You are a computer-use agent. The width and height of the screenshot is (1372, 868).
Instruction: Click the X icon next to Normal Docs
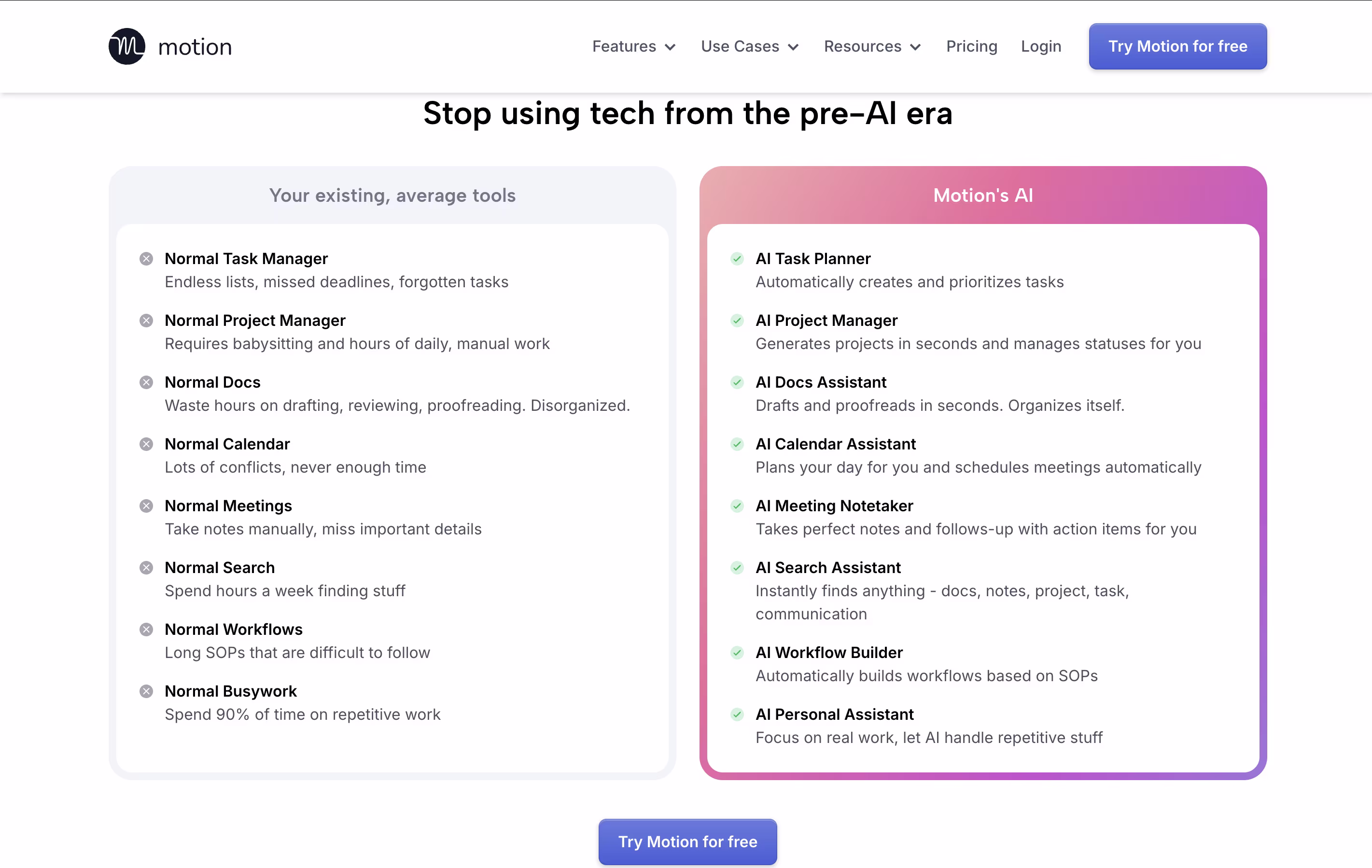point(146,382)
